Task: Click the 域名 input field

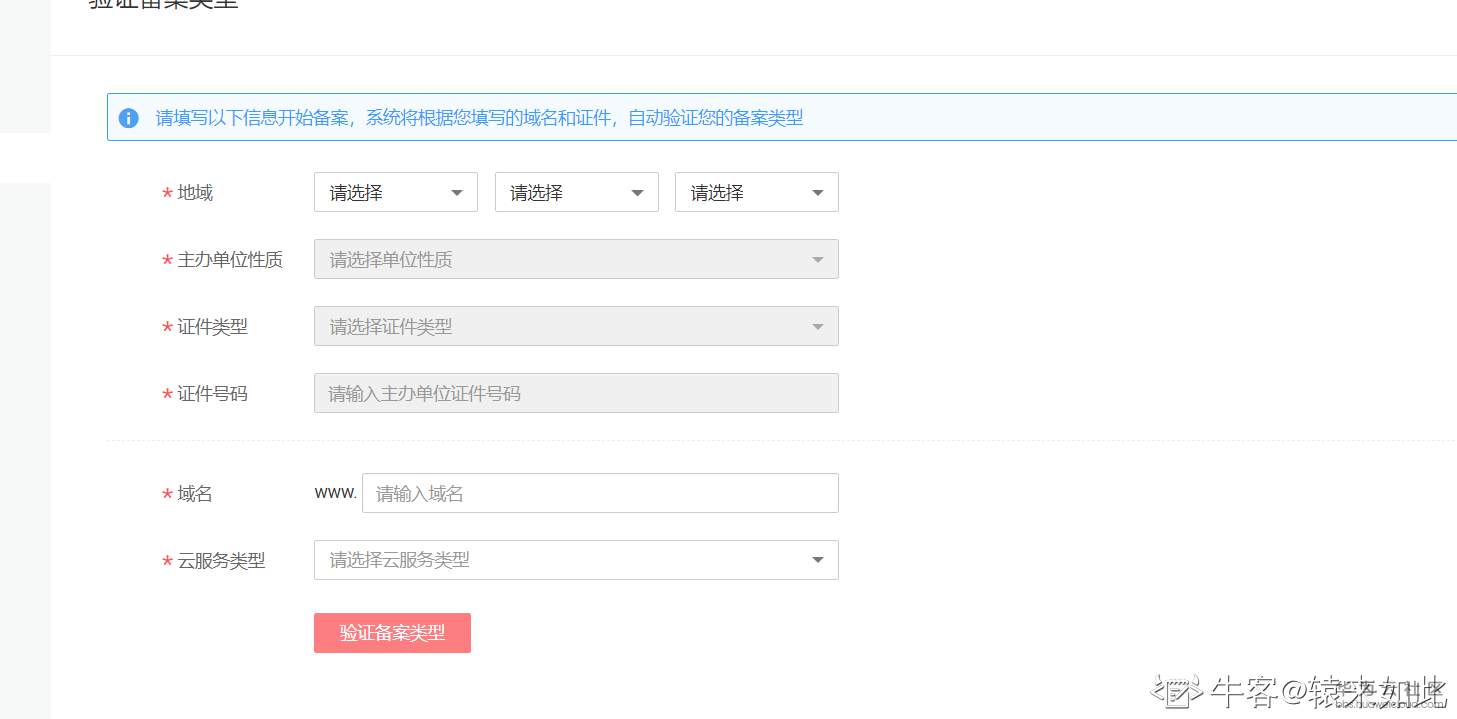Action: coord(600,493)
